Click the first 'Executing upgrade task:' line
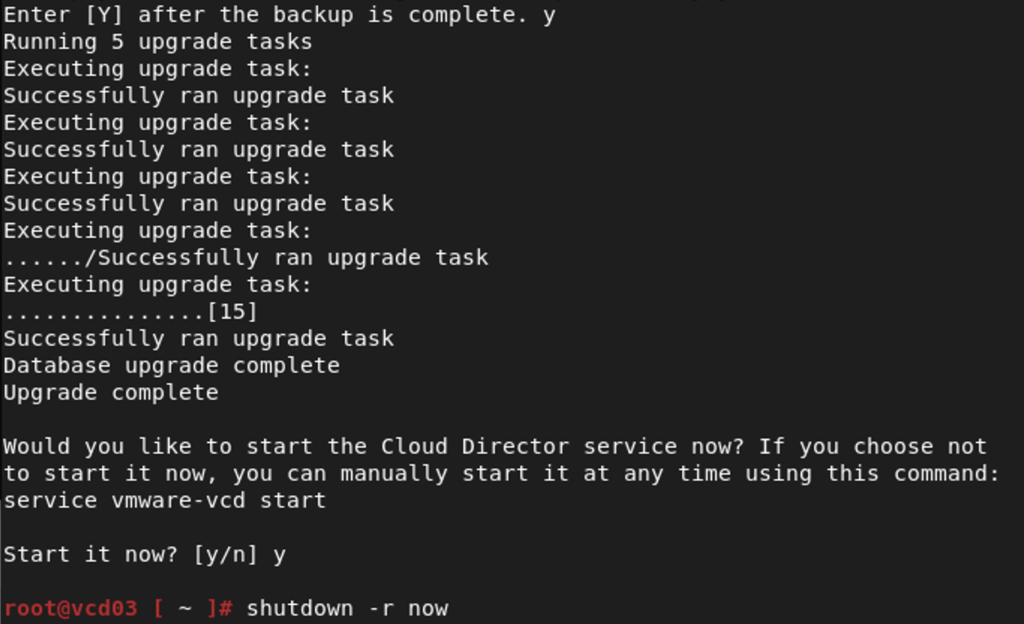The width and height of the screenshot is (1024, 624). (x=158, y=69)
